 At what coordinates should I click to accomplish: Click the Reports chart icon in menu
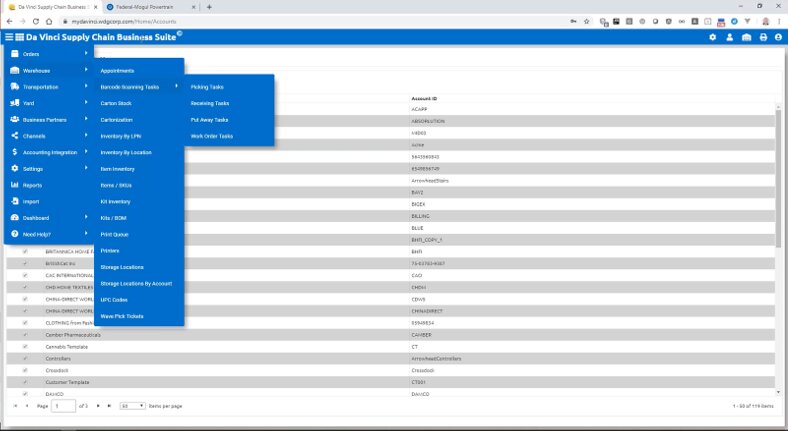click(x=14, y=185)
